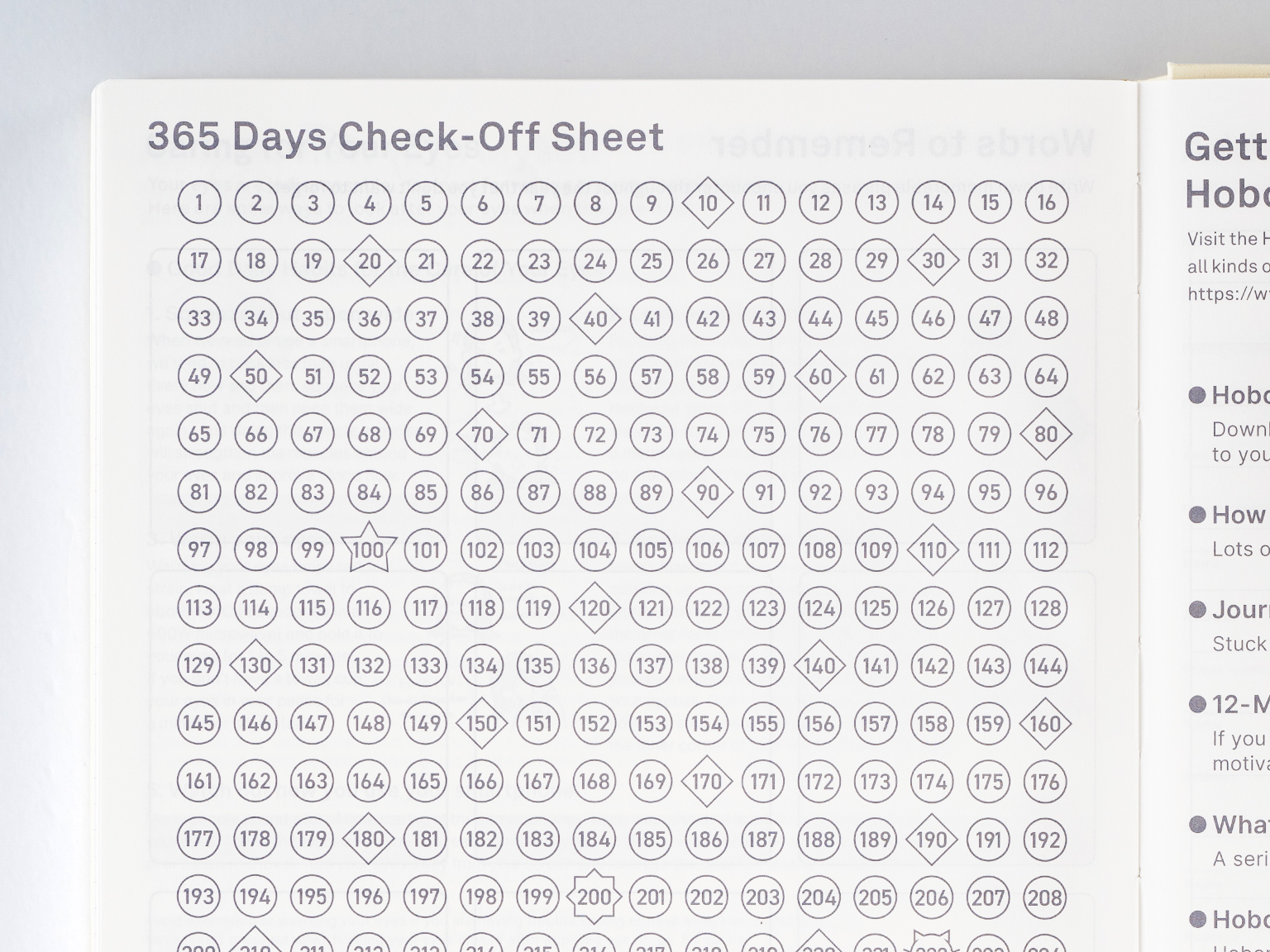1270x952 pixels.
Task: Select the diamond marked 50
Action: [x=256, y=376]
